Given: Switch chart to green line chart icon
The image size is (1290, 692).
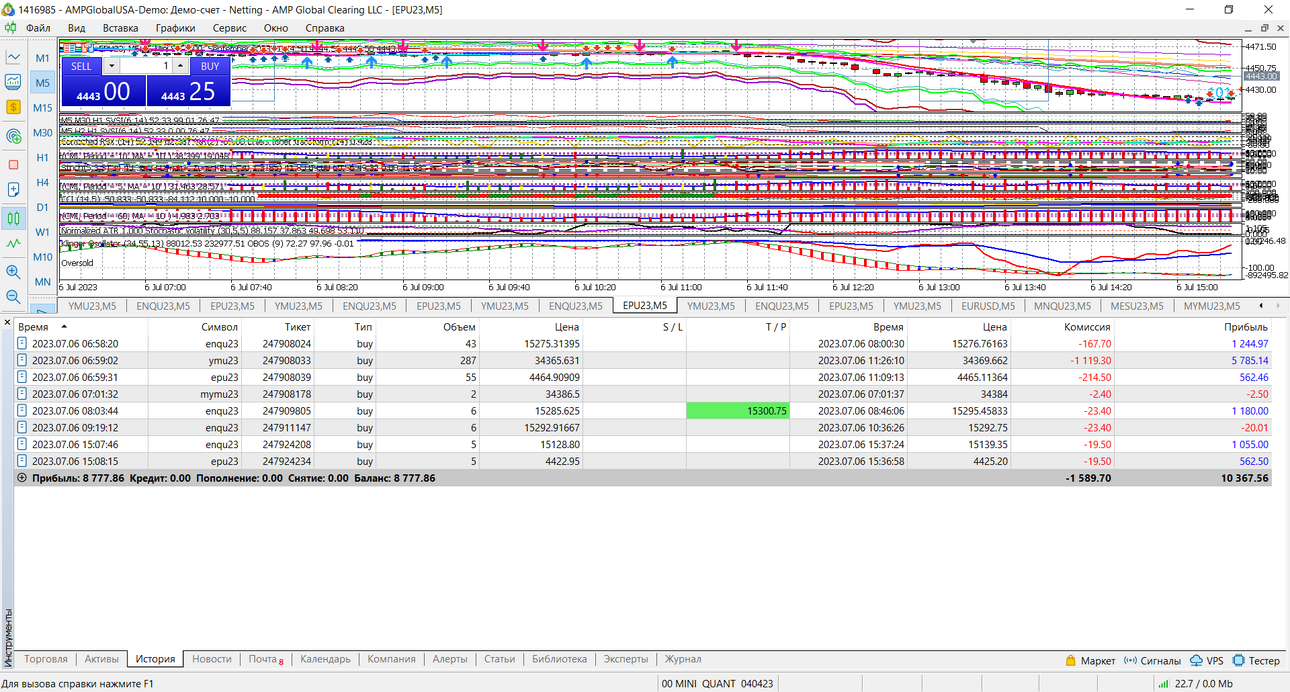Looking at the screenshot, I should (14, 243).
